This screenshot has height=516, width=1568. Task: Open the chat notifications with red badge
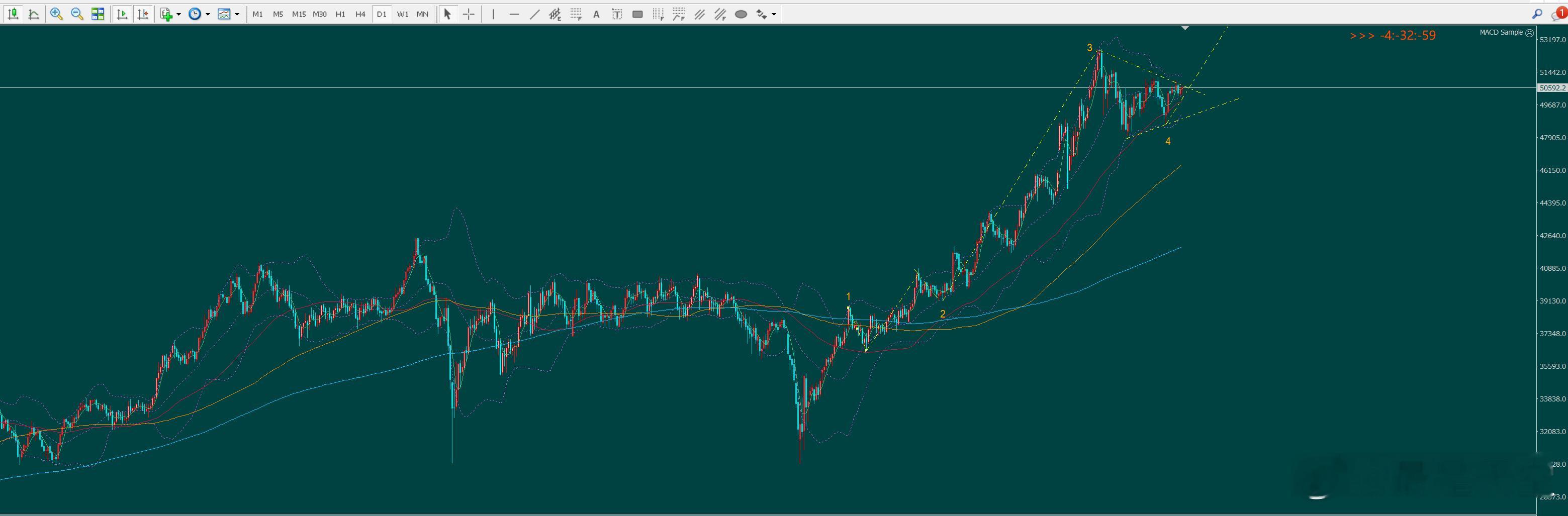pyautogui.click(x=1559, y=14)
